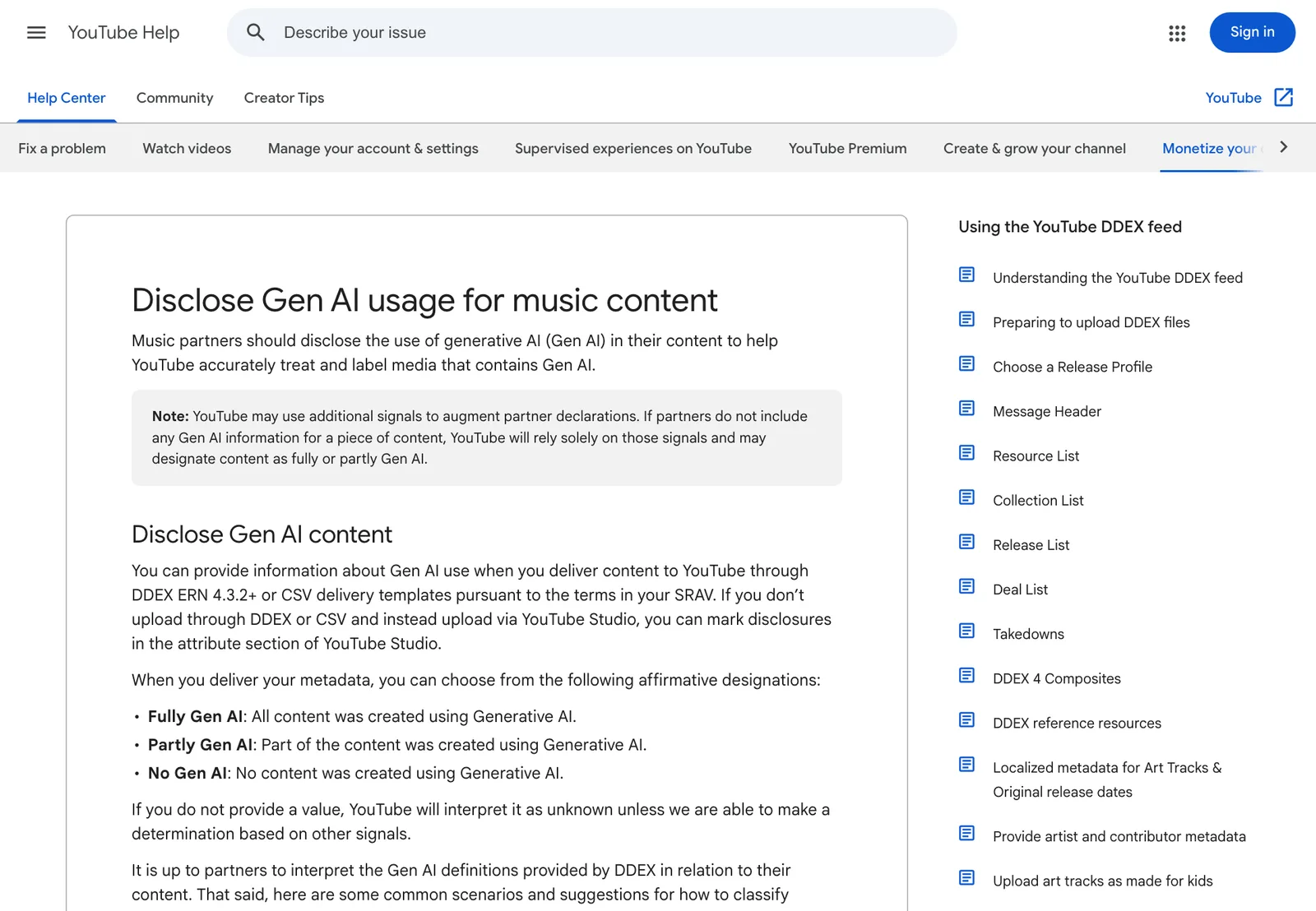Screen dimensions: 1316x911
Task: Open the YouTube Premium topic
Action: 847,149
